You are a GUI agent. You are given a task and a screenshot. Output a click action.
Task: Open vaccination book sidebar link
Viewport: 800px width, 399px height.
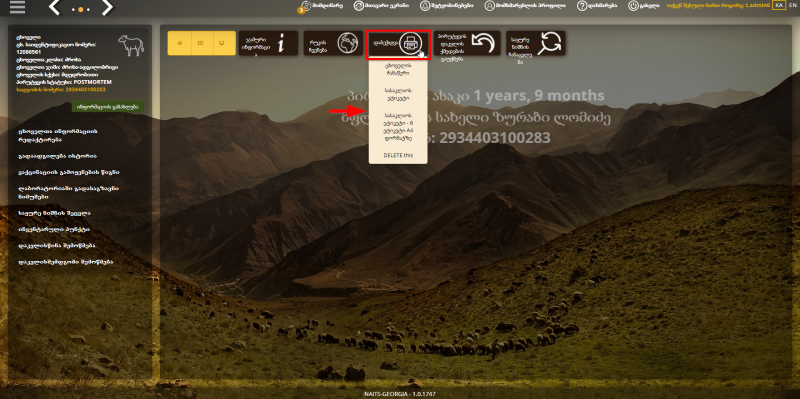pos(69,172)
